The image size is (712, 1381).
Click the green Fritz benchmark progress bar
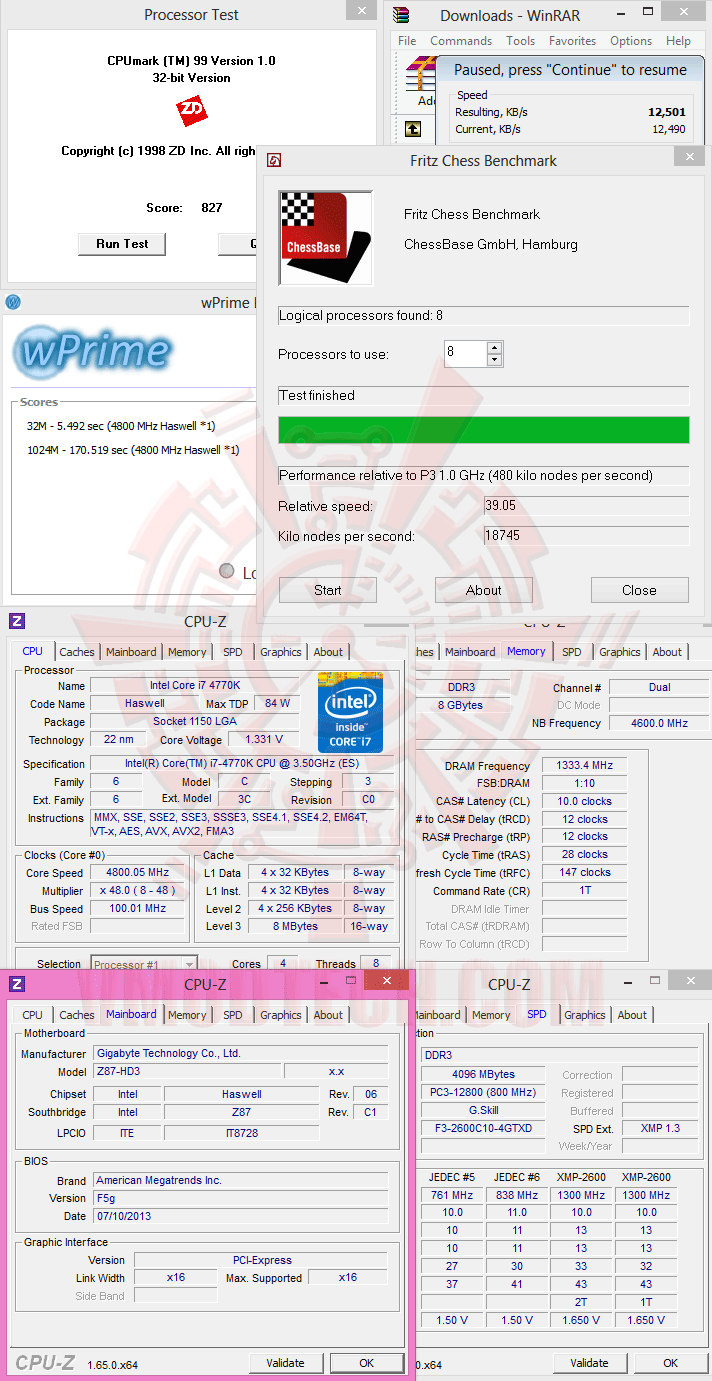484,430
